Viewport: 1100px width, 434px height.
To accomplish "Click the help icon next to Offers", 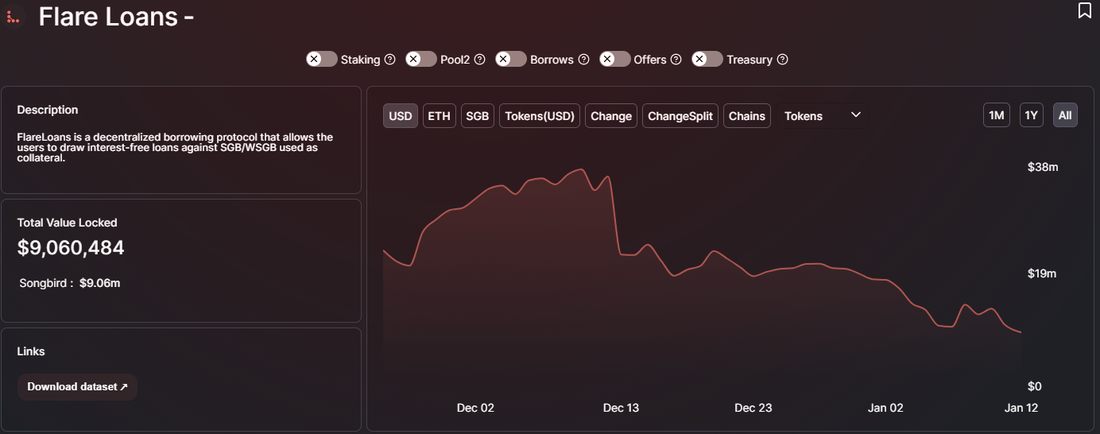I will [676, 60].
